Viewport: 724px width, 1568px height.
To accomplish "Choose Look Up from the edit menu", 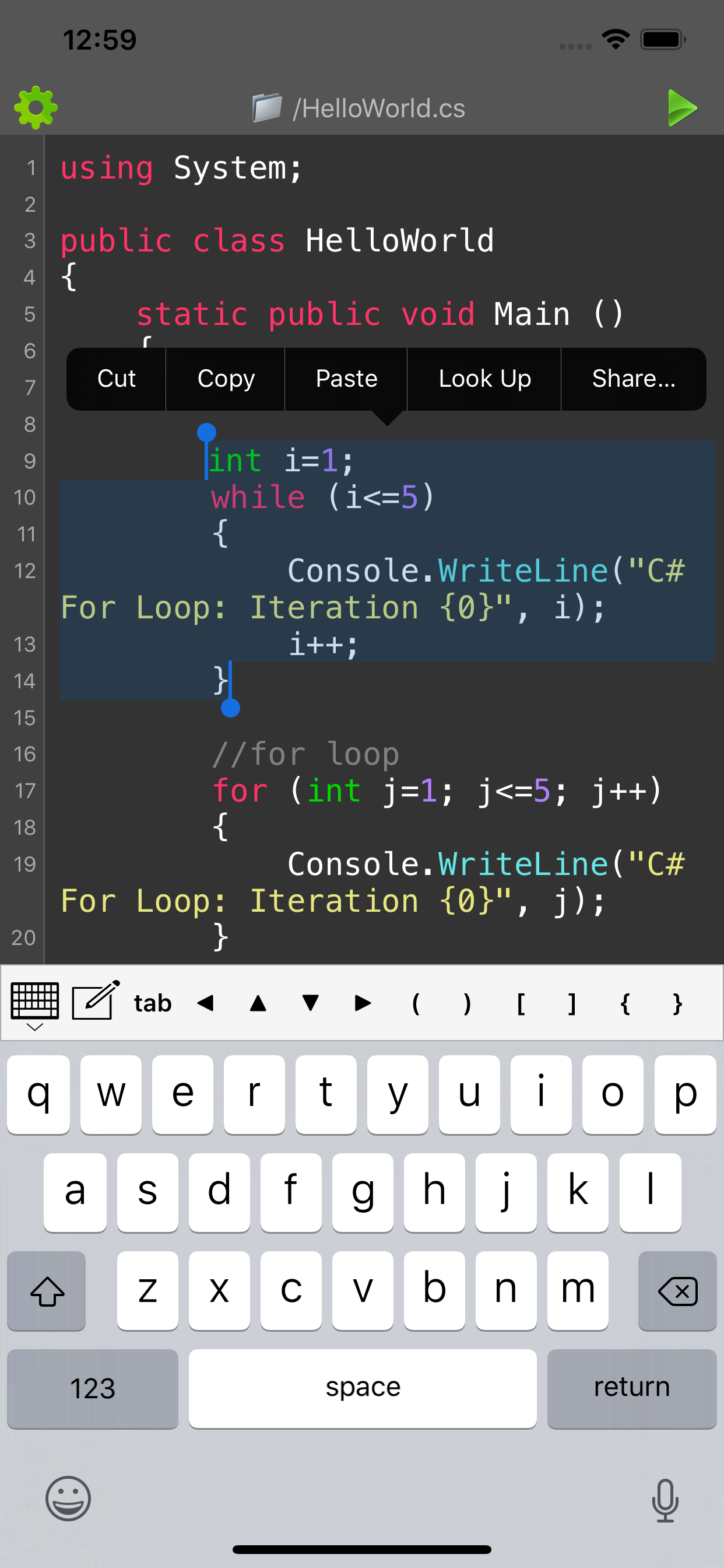I will [x=484, y=379].
